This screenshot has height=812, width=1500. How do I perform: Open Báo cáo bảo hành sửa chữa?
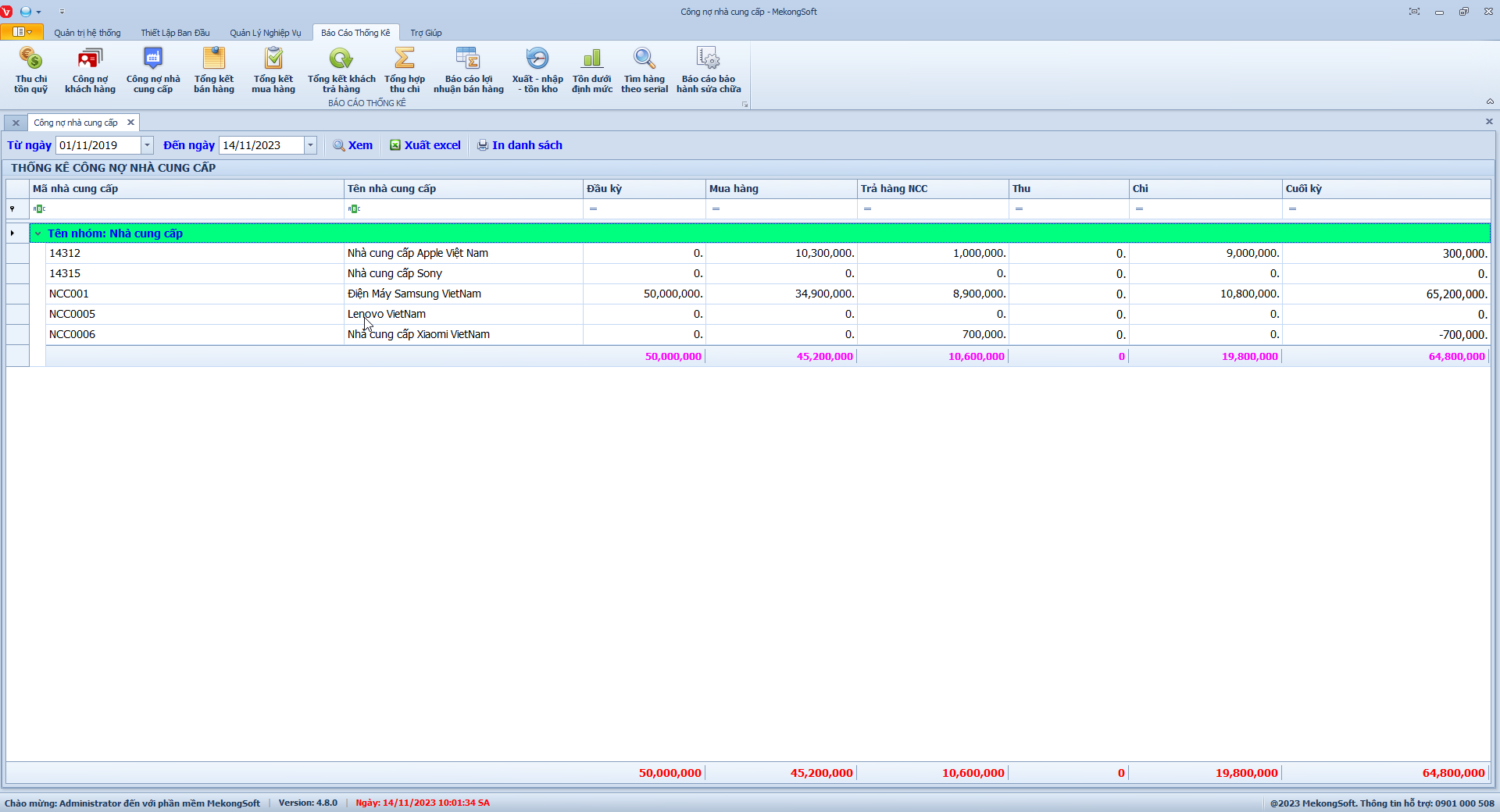pos(709,70)
